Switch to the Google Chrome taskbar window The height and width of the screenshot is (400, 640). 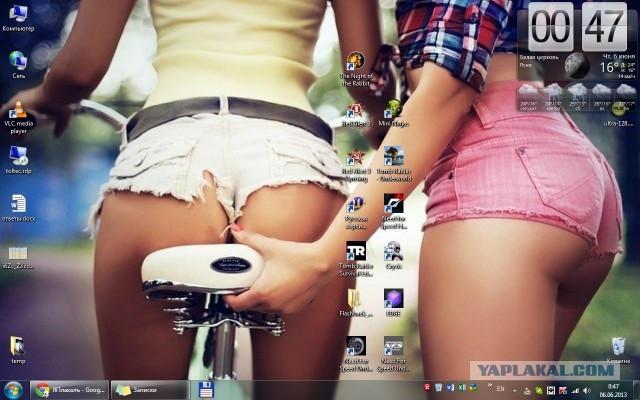pyautogui.click(x=69, y=390)
